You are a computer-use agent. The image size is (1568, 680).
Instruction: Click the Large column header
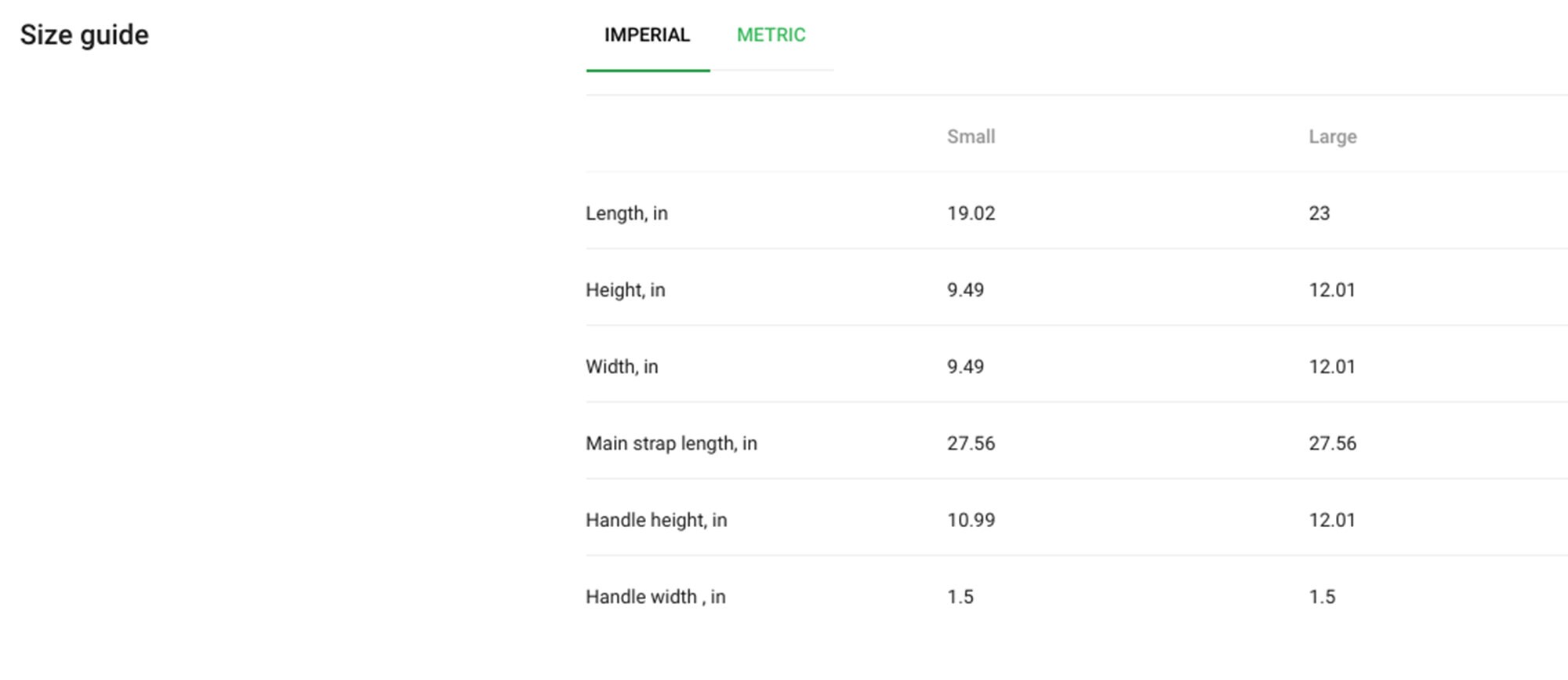coord(1332,136)
